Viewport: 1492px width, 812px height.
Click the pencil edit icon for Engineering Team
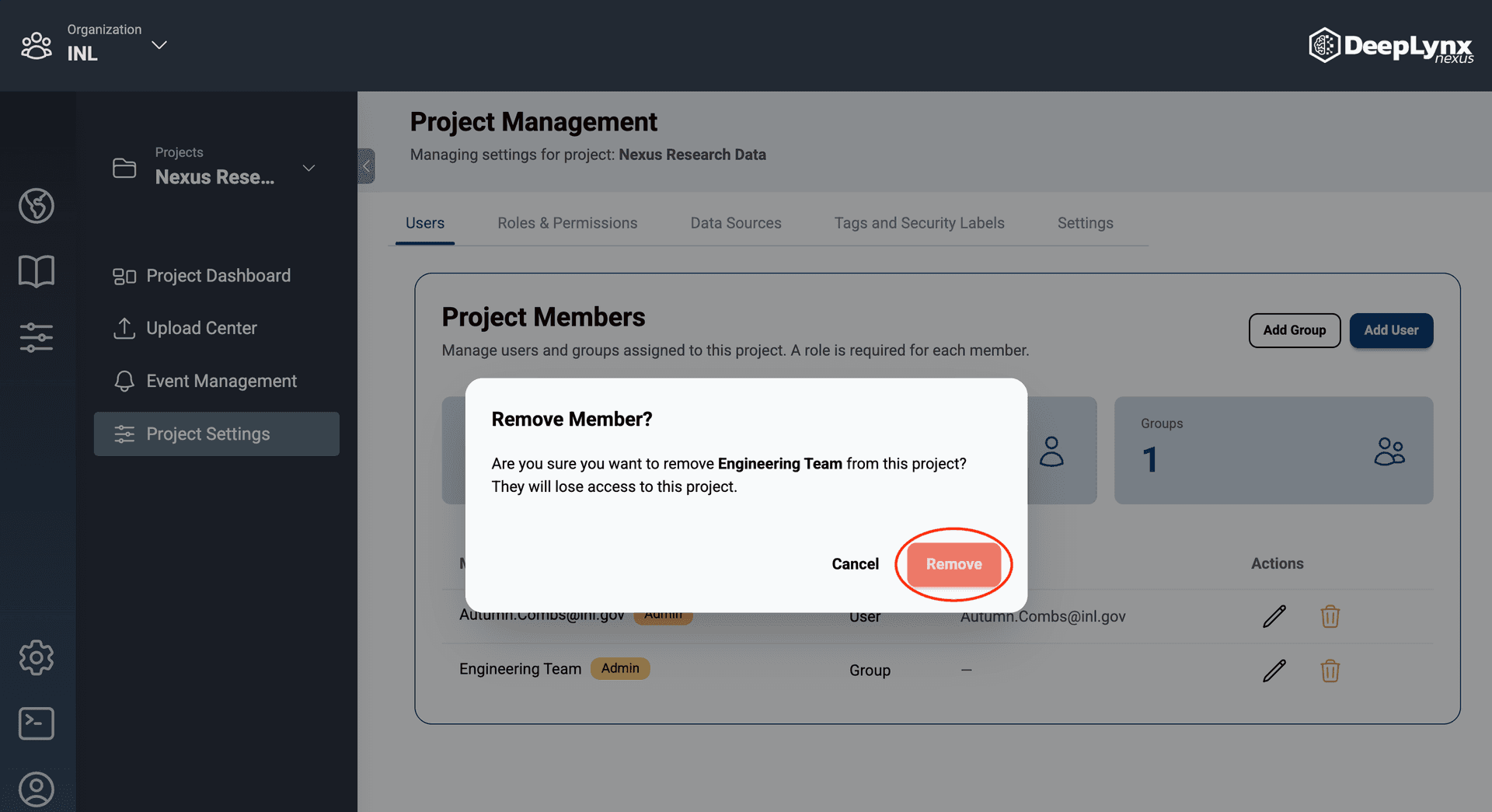[x=1274, y=671]
